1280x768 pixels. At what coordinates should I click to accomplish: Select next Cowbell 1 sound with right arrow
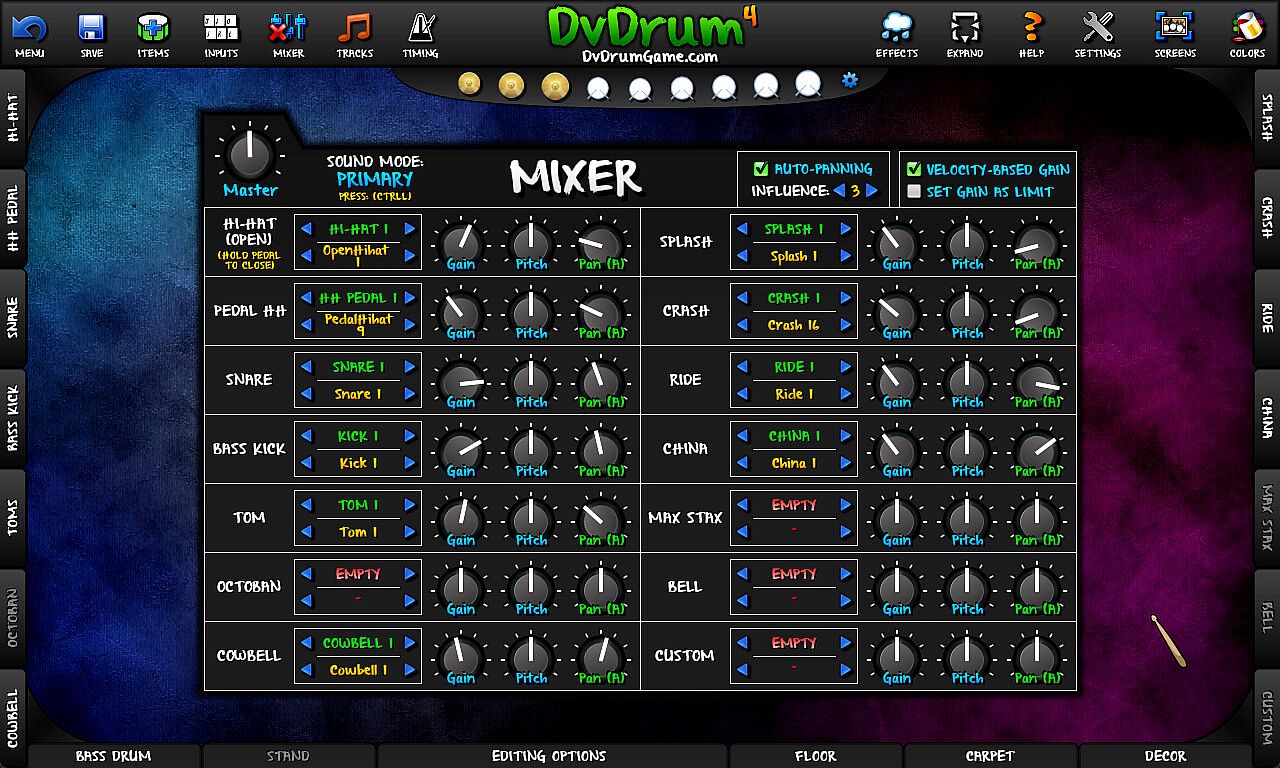pos(409,670)
